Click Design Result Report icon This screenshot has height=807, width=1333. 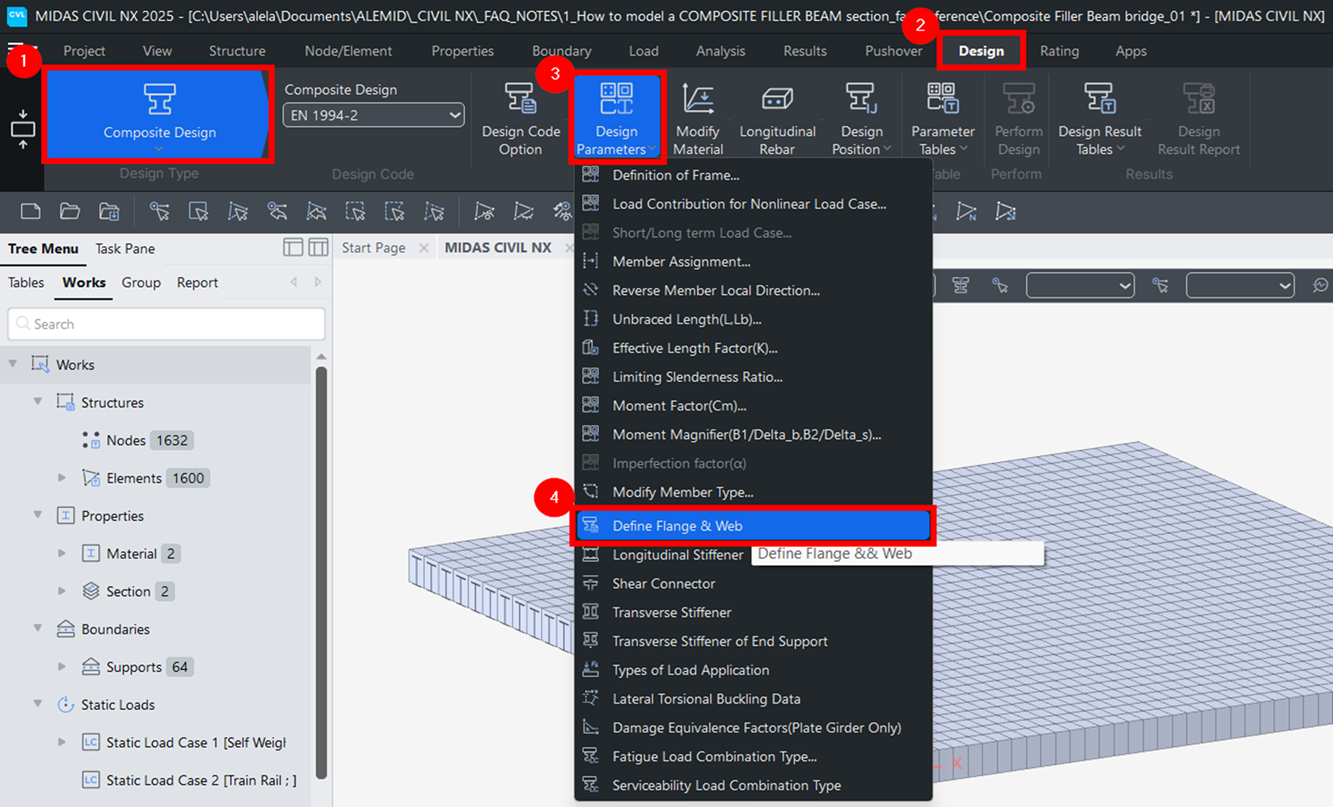(x=1198, y=120)
